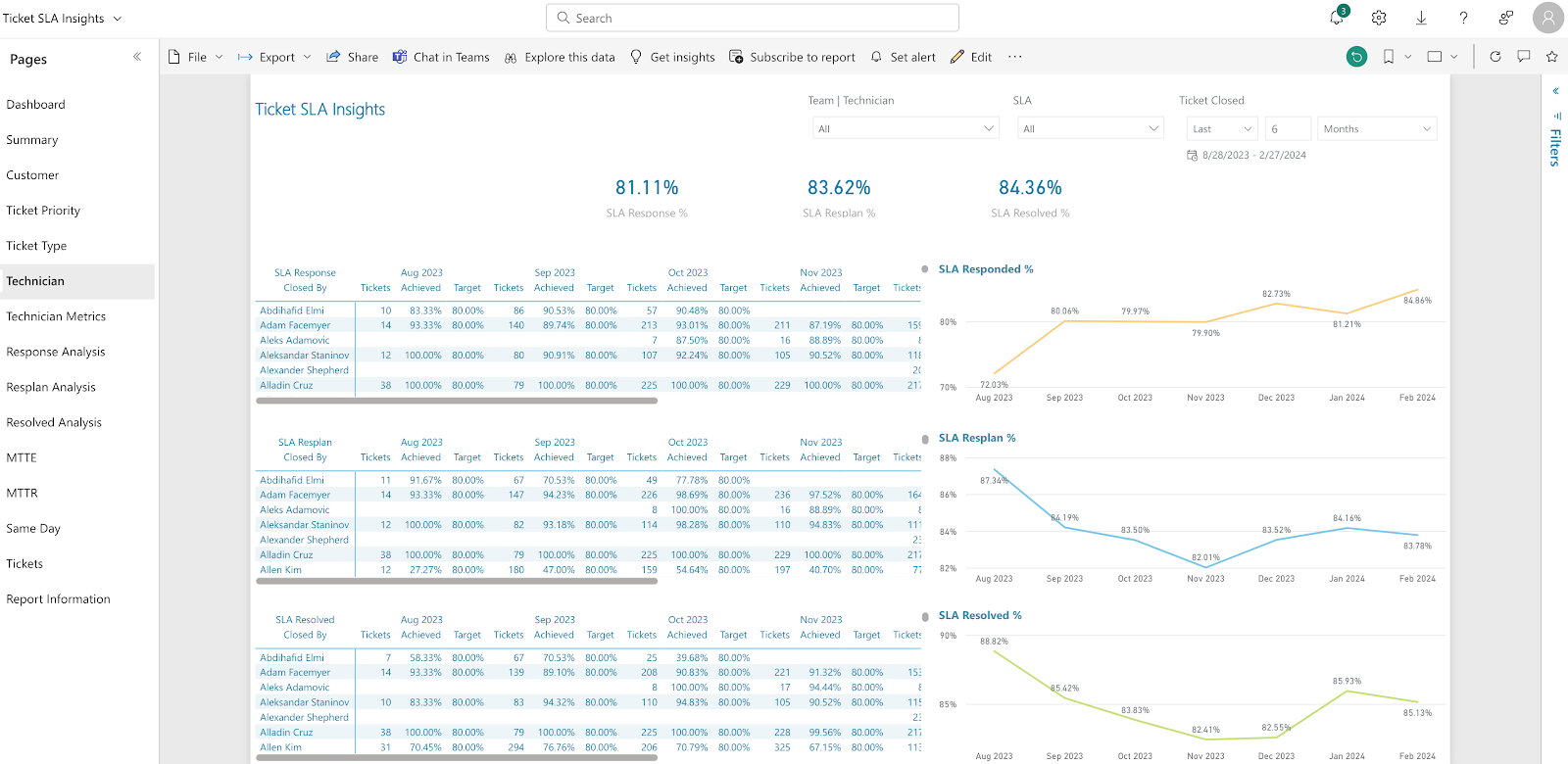Click the 83.62% SLA Resplan card
This screenshot has height=764, width=1568.
[x=839, y=197]
